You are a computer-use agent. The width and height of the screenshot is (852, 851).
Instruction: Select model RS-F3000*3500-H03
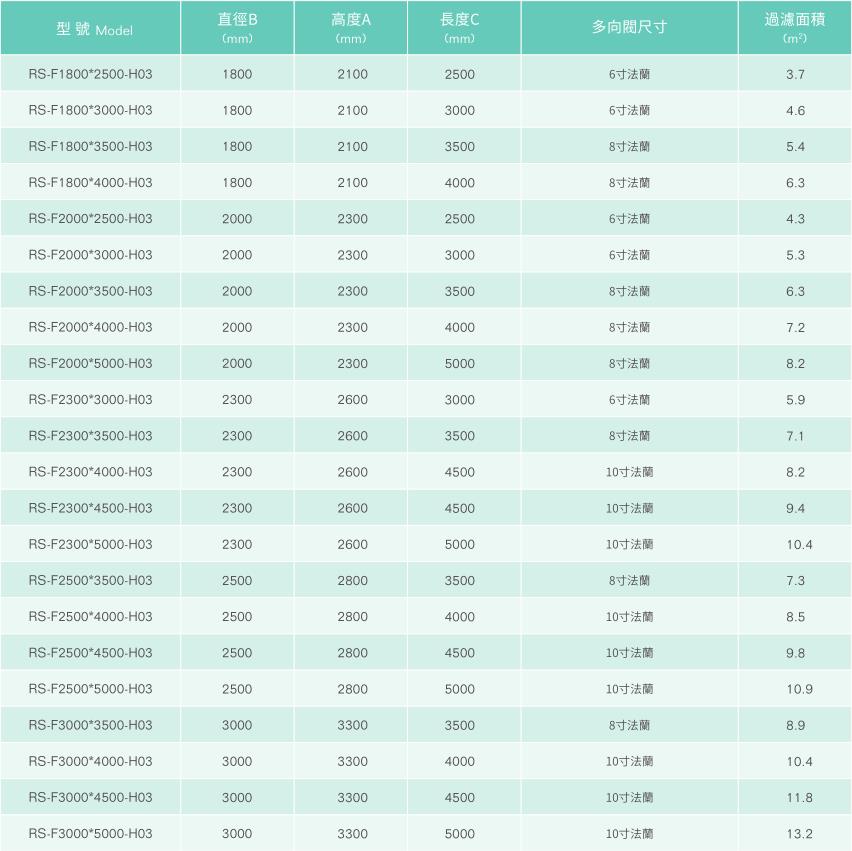click(x=90, y=725)
